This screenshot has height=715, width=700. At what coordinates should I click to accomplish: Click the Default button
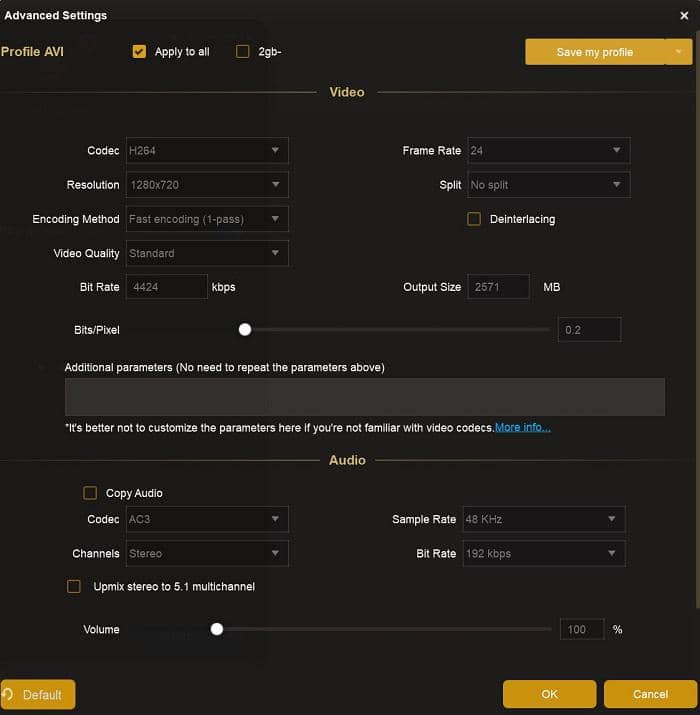38,694
